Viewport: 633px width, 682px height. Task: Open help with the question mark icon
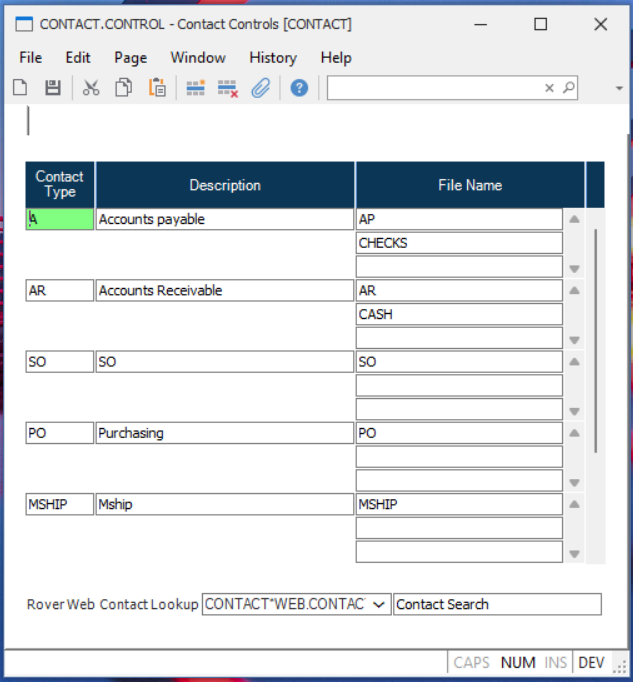tap(299, 88)
